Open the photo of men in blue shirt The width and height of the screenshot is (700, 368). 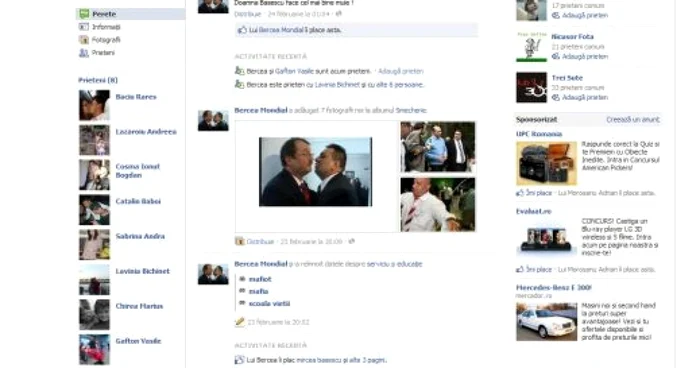pos(438,147)
